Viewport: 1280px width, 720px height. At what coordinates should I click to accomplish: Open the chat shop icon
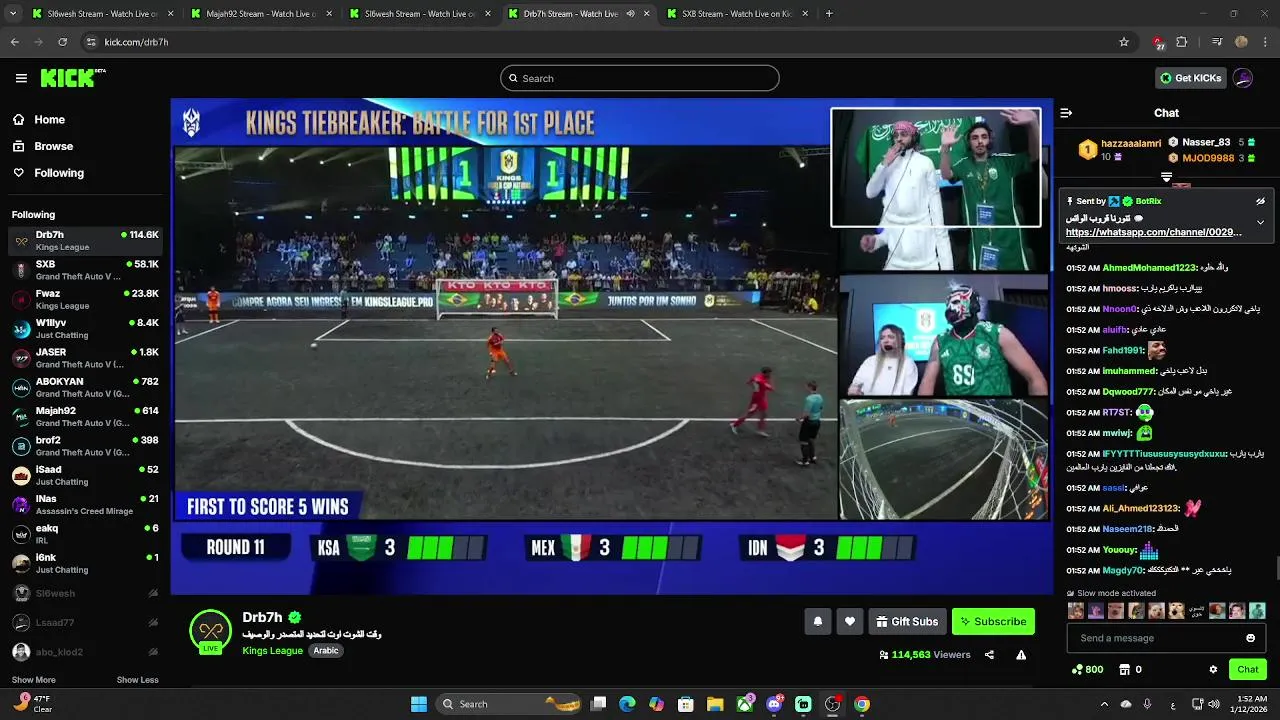tap(1124, 670)
